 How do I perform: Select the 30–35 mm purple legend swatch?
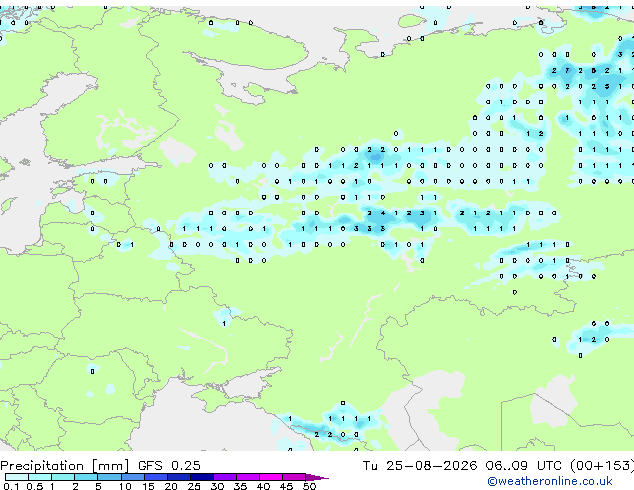coord(224,477)
